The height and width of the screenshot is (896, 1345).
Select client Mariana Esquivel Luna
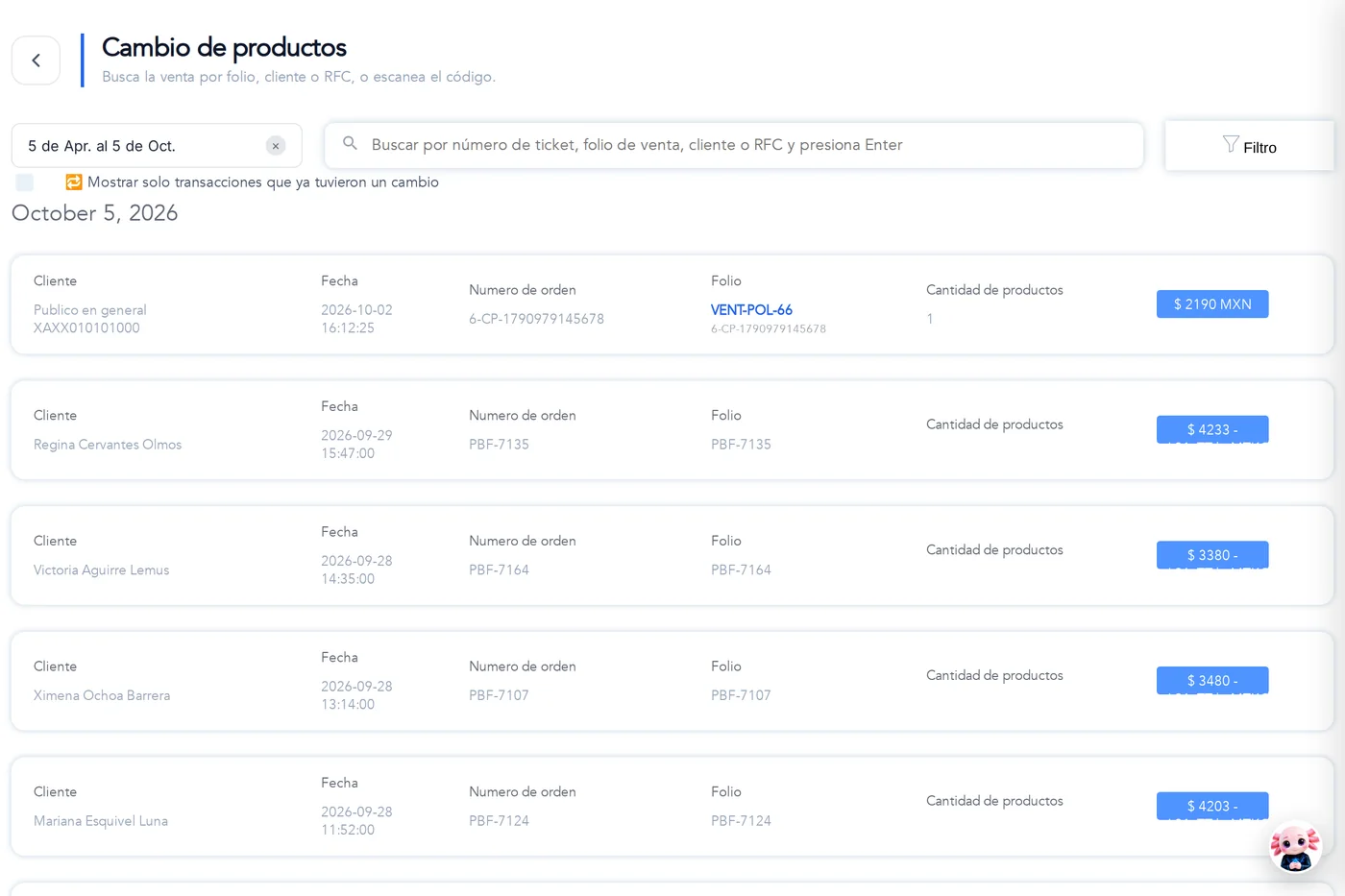click(101, 821)
